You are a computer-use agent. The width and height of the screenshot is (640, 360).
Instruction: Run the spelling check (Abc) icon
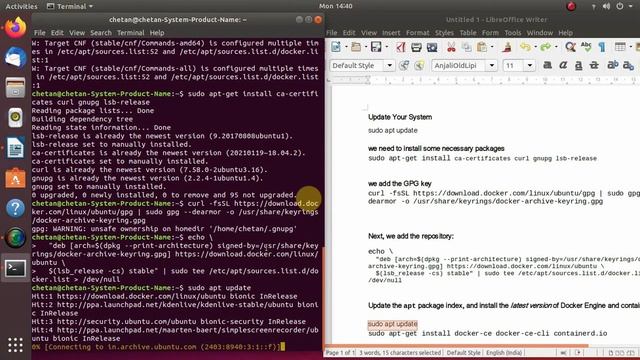(x=586, y=47)
